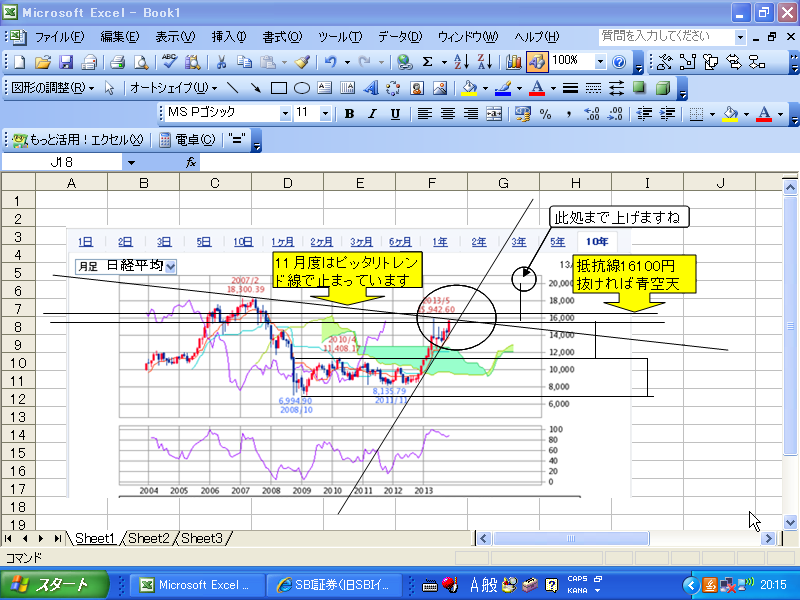Click the Merge and Center icon
The height and width of the screenshot is (600, 800).
click(493, 114)
